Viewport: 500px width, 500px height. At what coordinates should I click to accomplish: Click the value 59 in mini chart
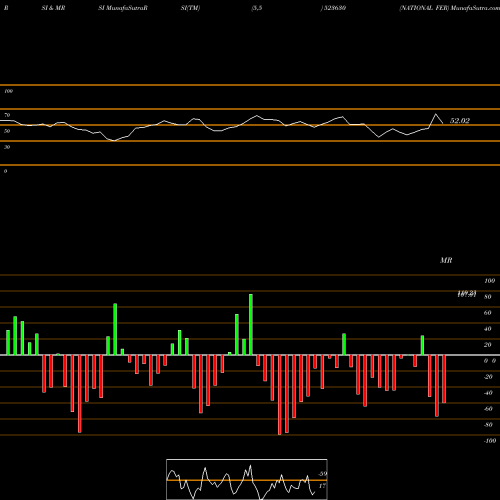click(322, 474)
